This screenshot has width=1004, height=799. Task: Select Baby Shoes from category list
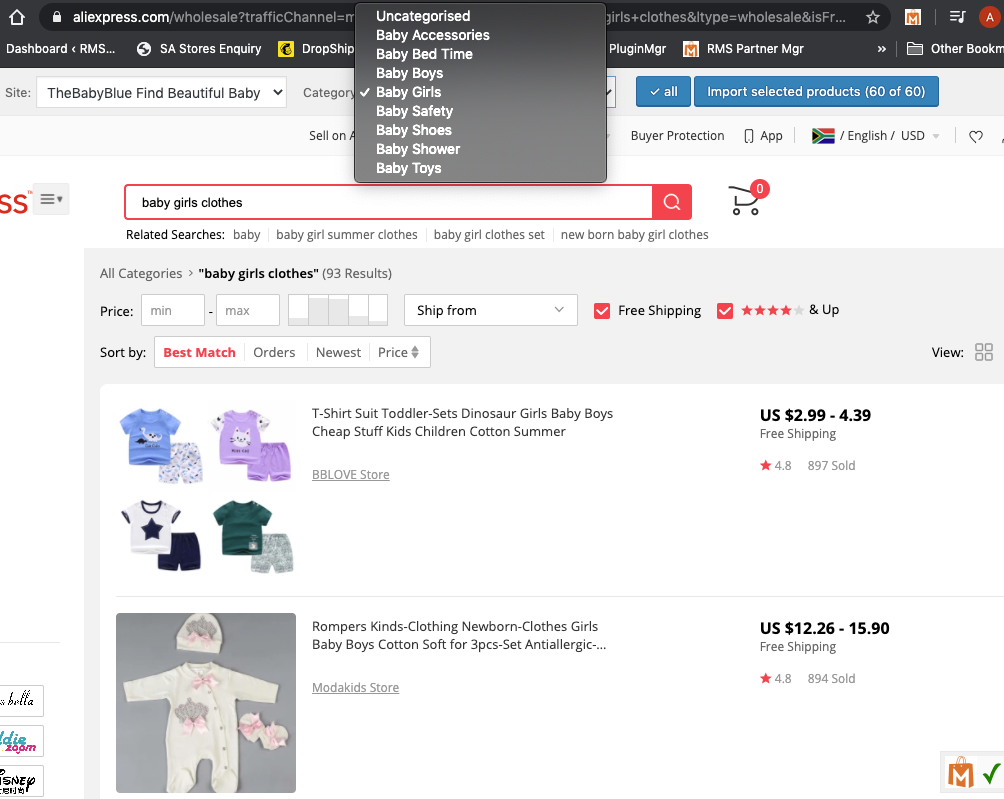[413, 130]
